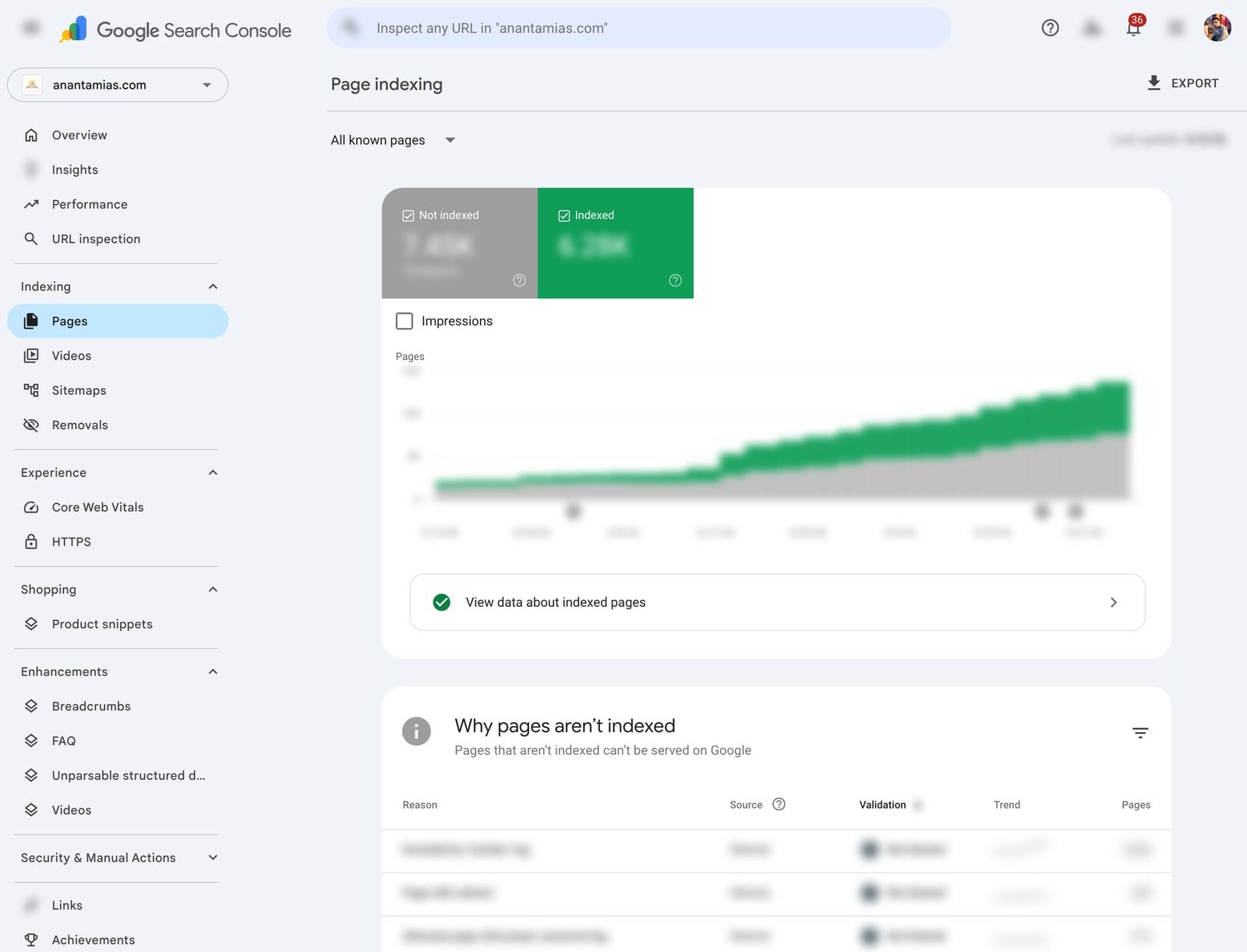Click the Google Search Console logo
The width and height of the screenshot is (1247, 952).
point(175,30)
